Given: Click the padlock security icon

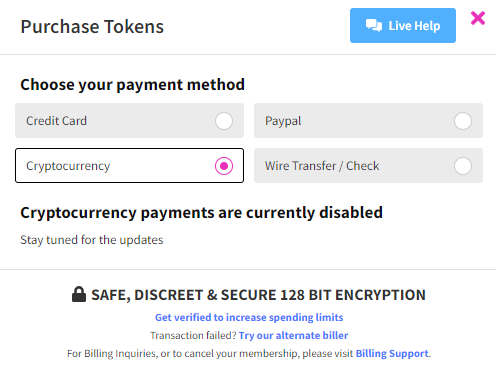Looking at the screenshot, I should tap(79, 294).
